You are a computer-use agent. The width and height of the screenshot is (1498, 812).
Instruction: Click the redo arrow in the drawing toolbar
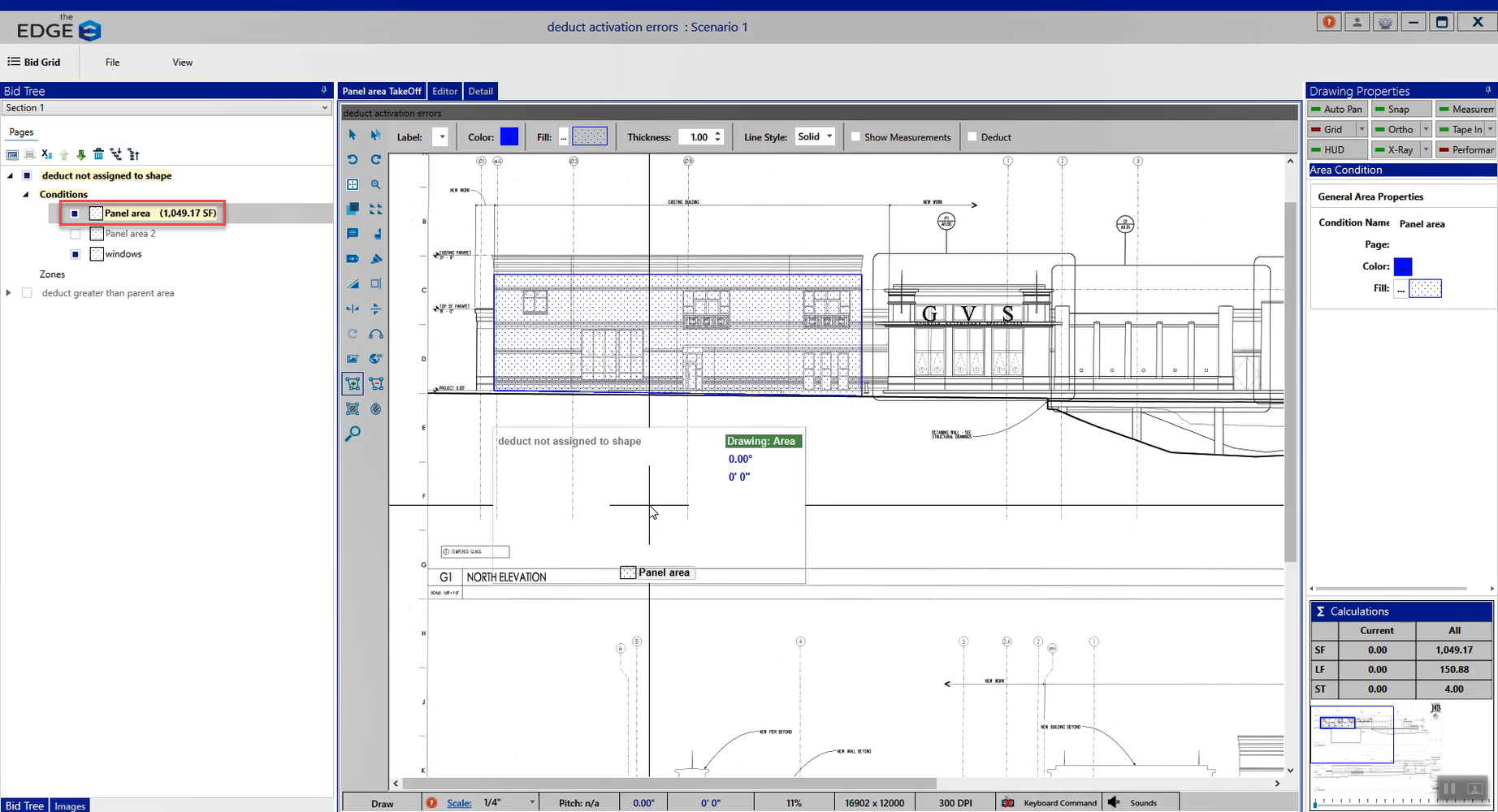(376, 159)
